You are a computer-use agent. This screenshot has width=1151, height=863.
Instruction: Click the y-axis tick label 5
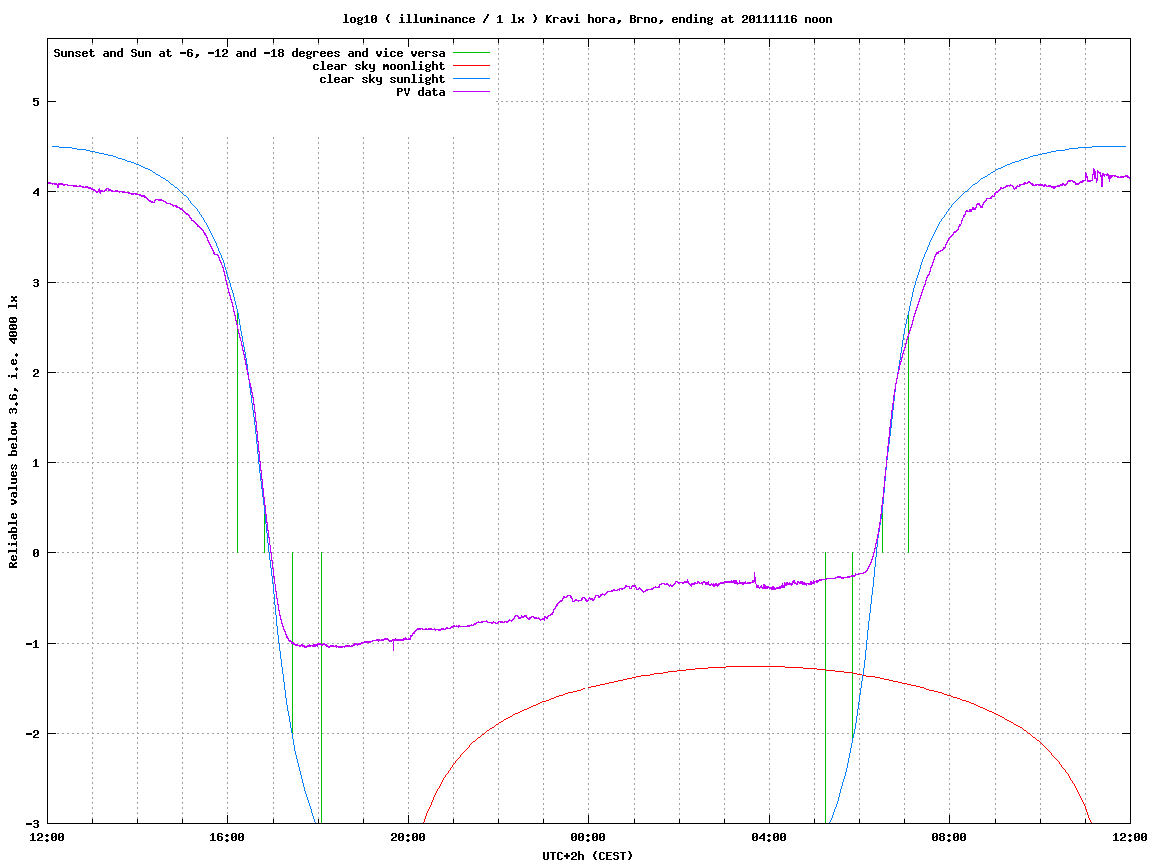click(35, 102)
